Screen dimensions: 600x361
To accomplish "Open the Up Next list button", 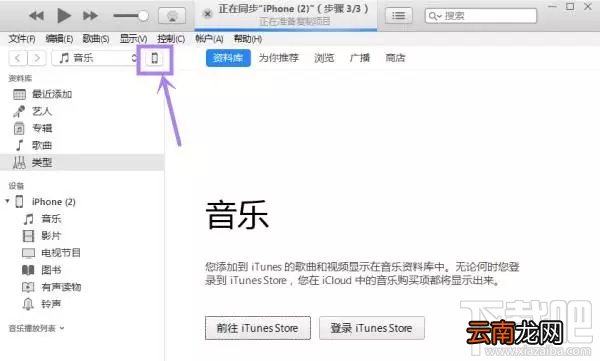I will pos(398,16).
